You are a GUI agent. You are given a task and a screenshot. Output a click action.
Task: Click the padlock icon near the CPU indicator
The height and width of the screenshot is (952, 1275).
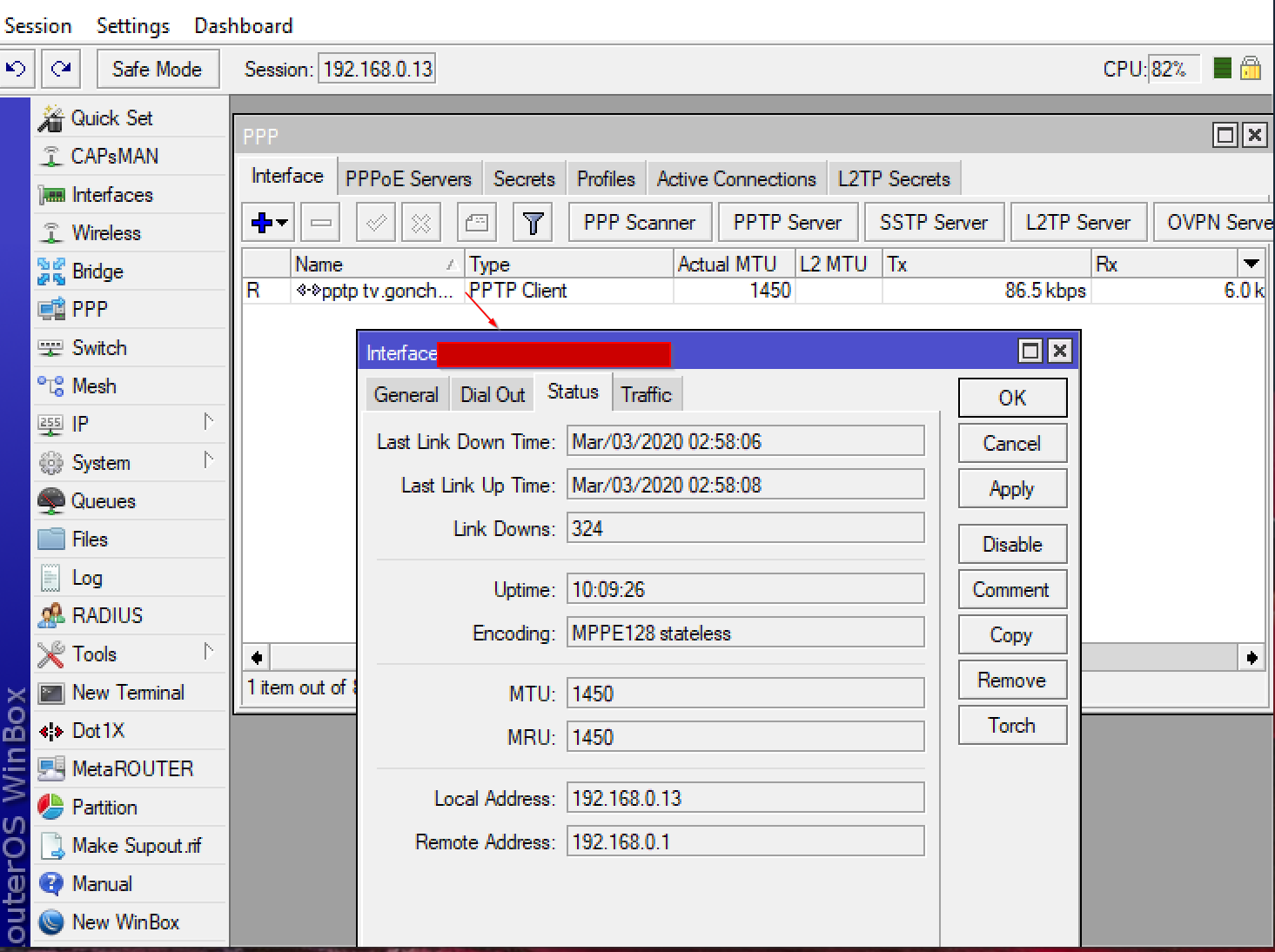point(1251,69)
